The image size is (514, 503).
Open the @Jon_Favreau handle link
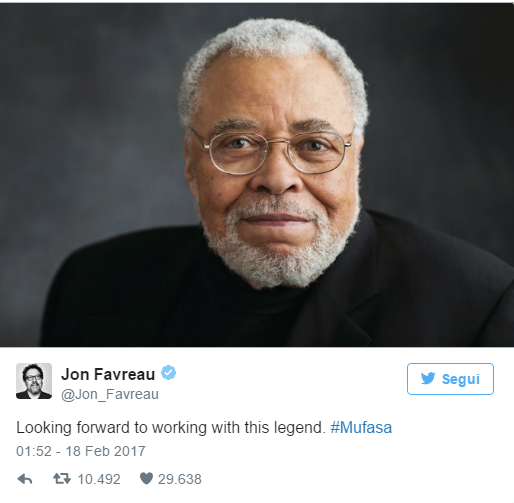(110, 394)
